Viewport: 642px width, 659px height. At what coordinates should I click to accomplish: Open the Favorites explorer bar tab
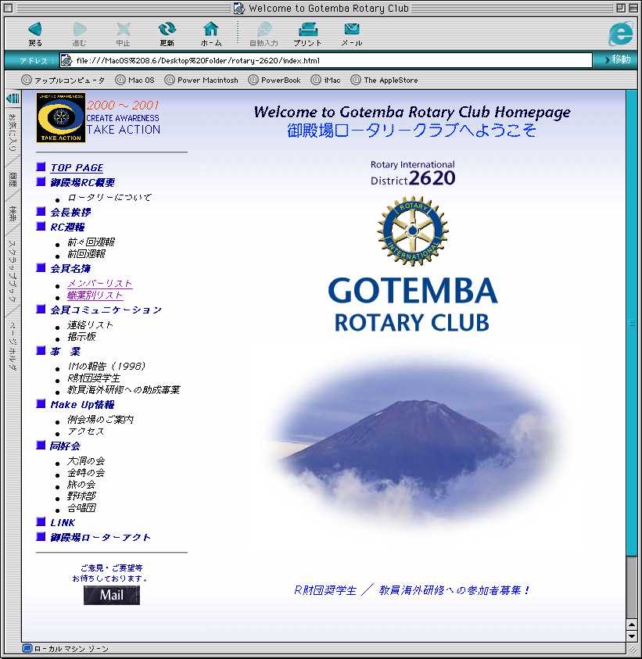[x=13, y=132]
